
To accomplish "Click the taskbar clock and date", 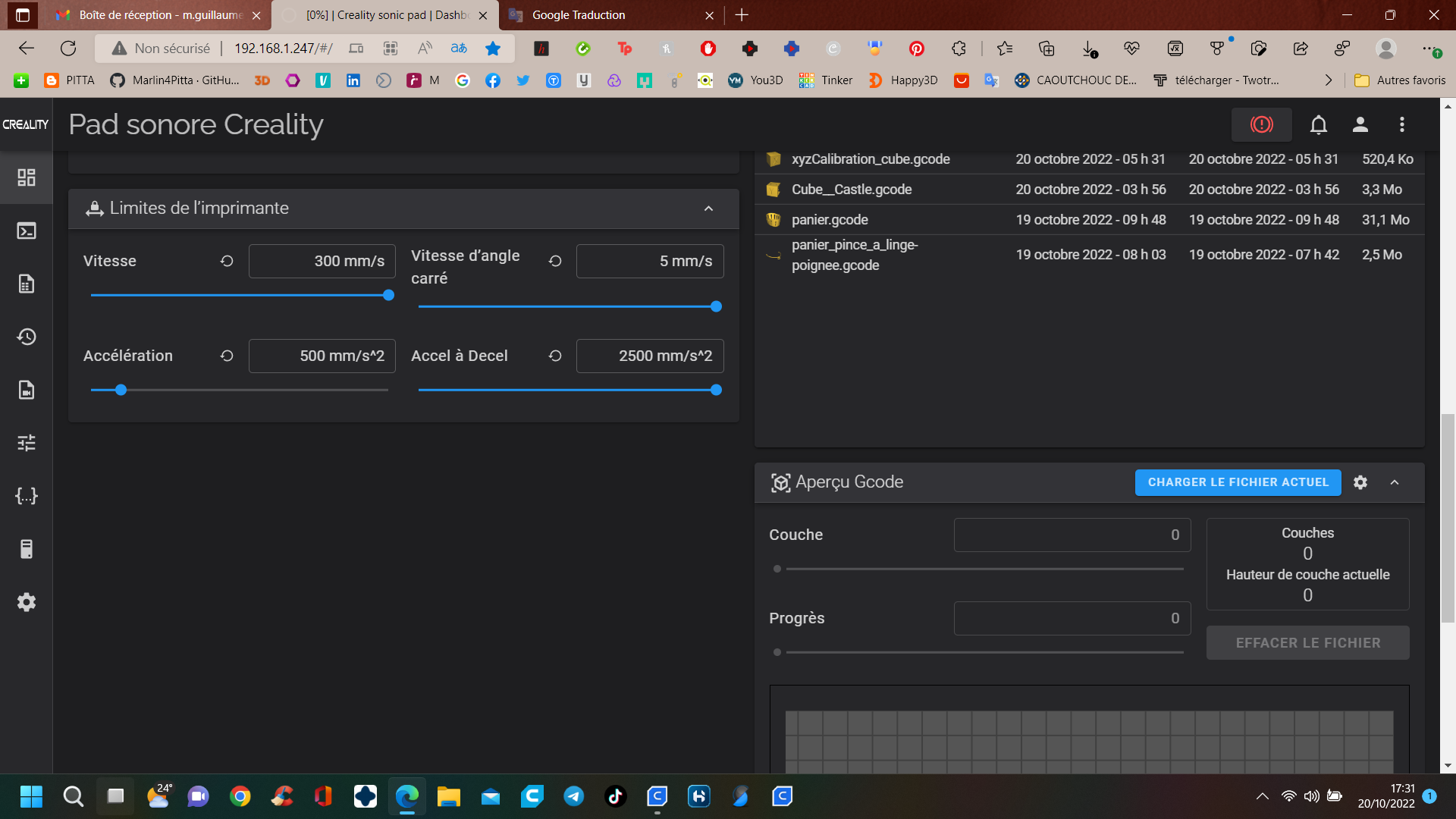I will [x=1385, y=796].
